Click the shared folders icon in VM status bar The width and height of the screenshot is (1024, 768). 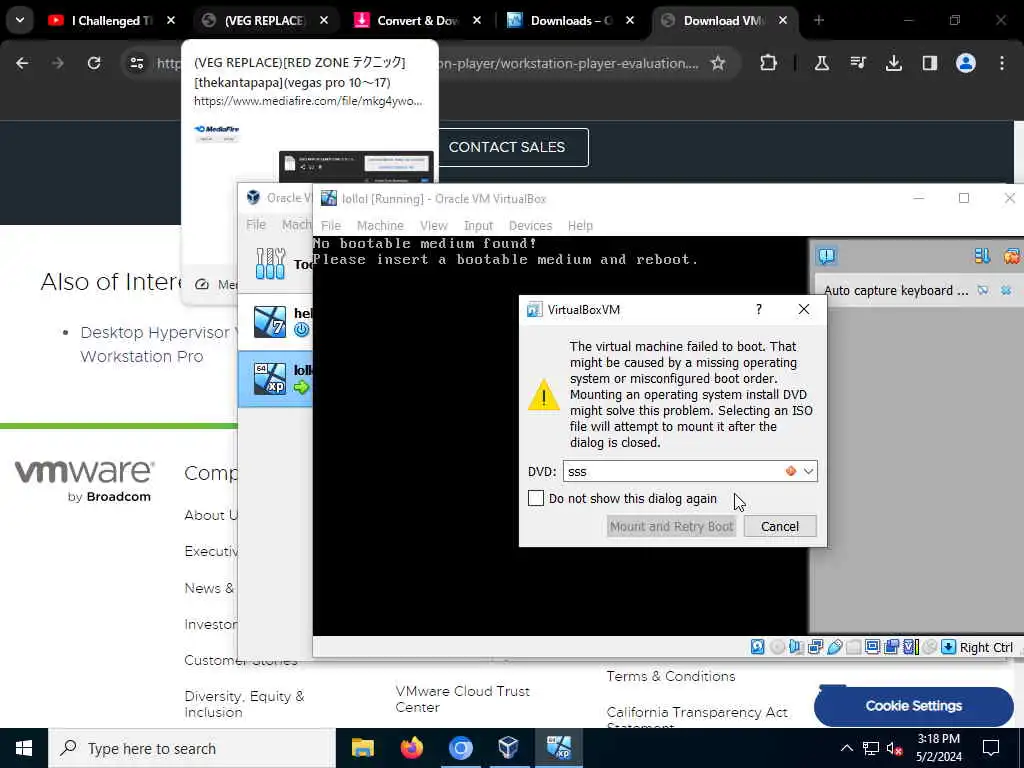point(854,647)
